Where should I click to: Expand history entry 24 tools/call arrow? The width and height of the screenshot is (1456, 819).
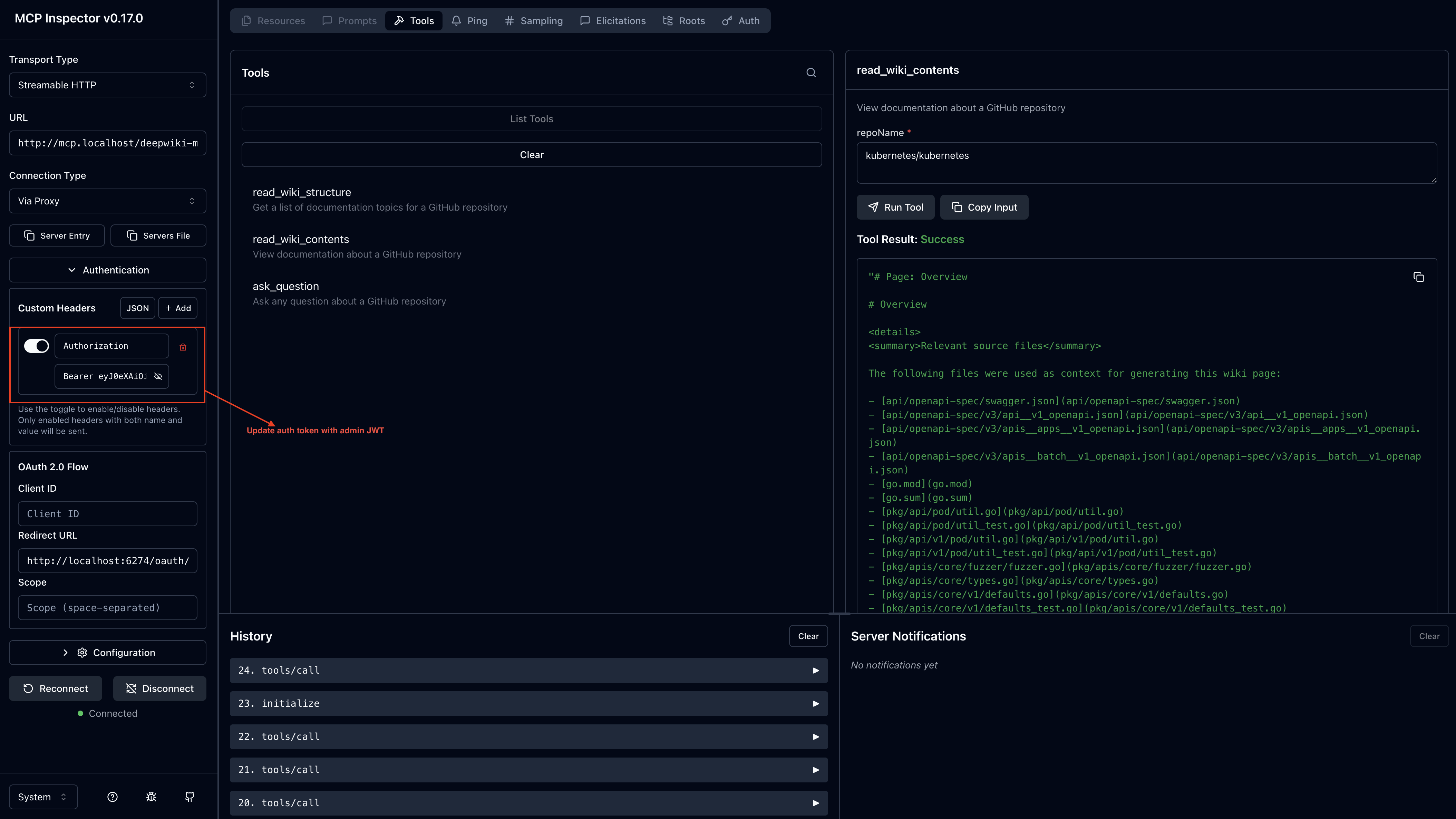pos(816,670)
